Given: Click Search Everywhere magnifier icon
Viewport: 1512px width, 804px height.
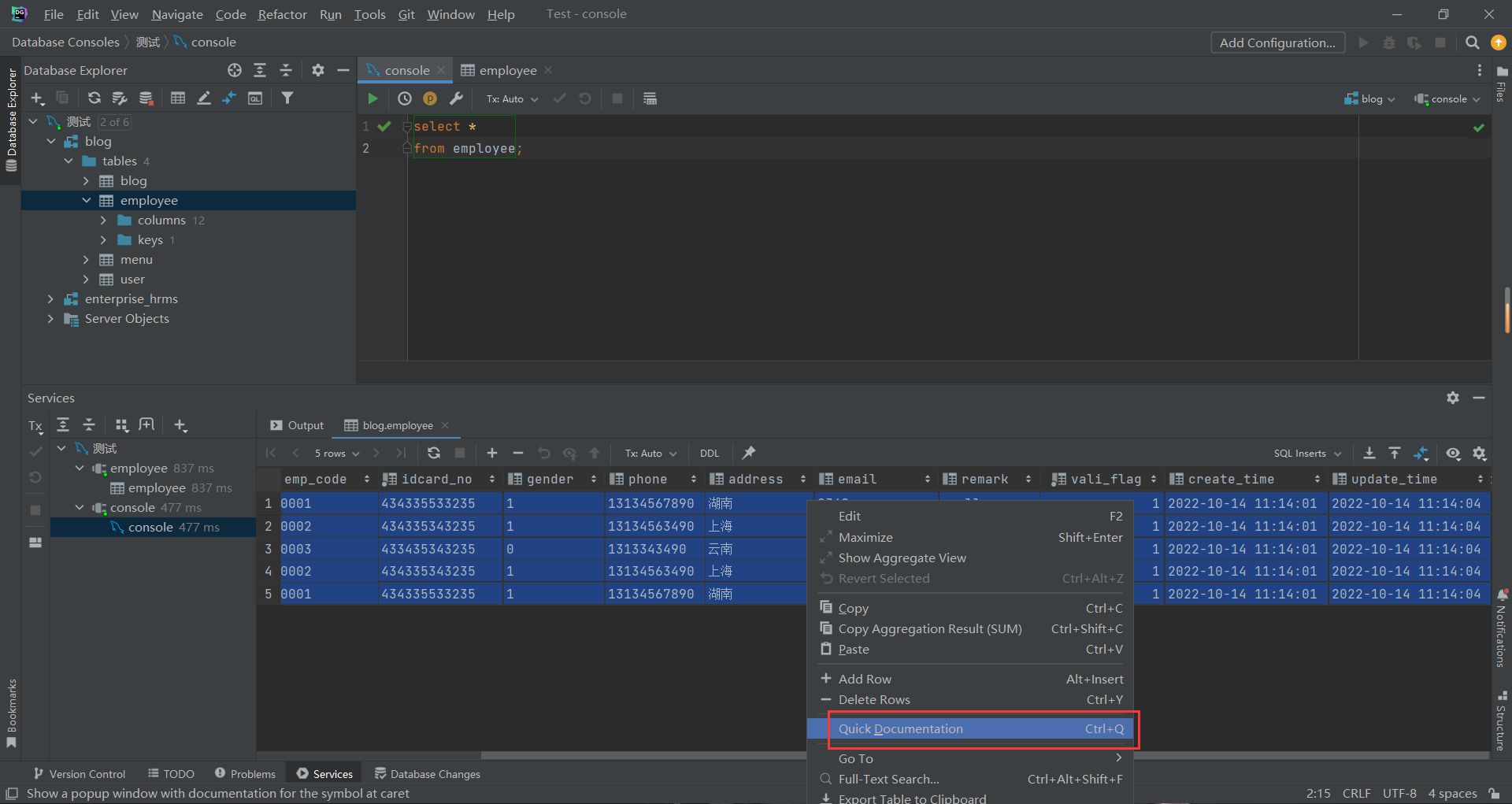Looking at the screenshot, I should 1472,43.
